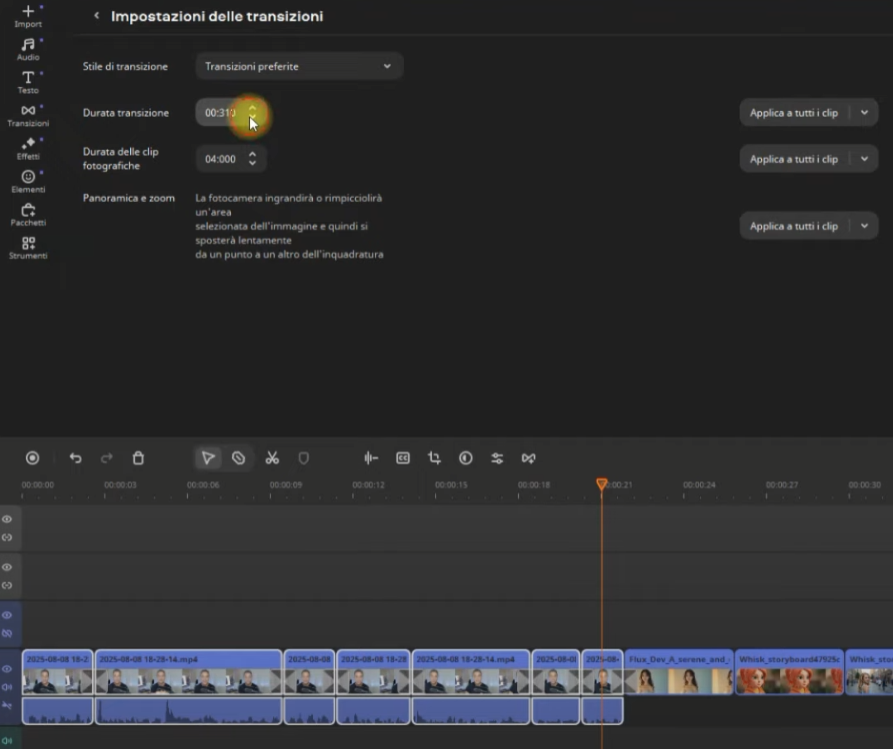Select the fifth clip 2025-08-08 18-28-14.mp4
The image size is (893, 749).
coord(471,672)
